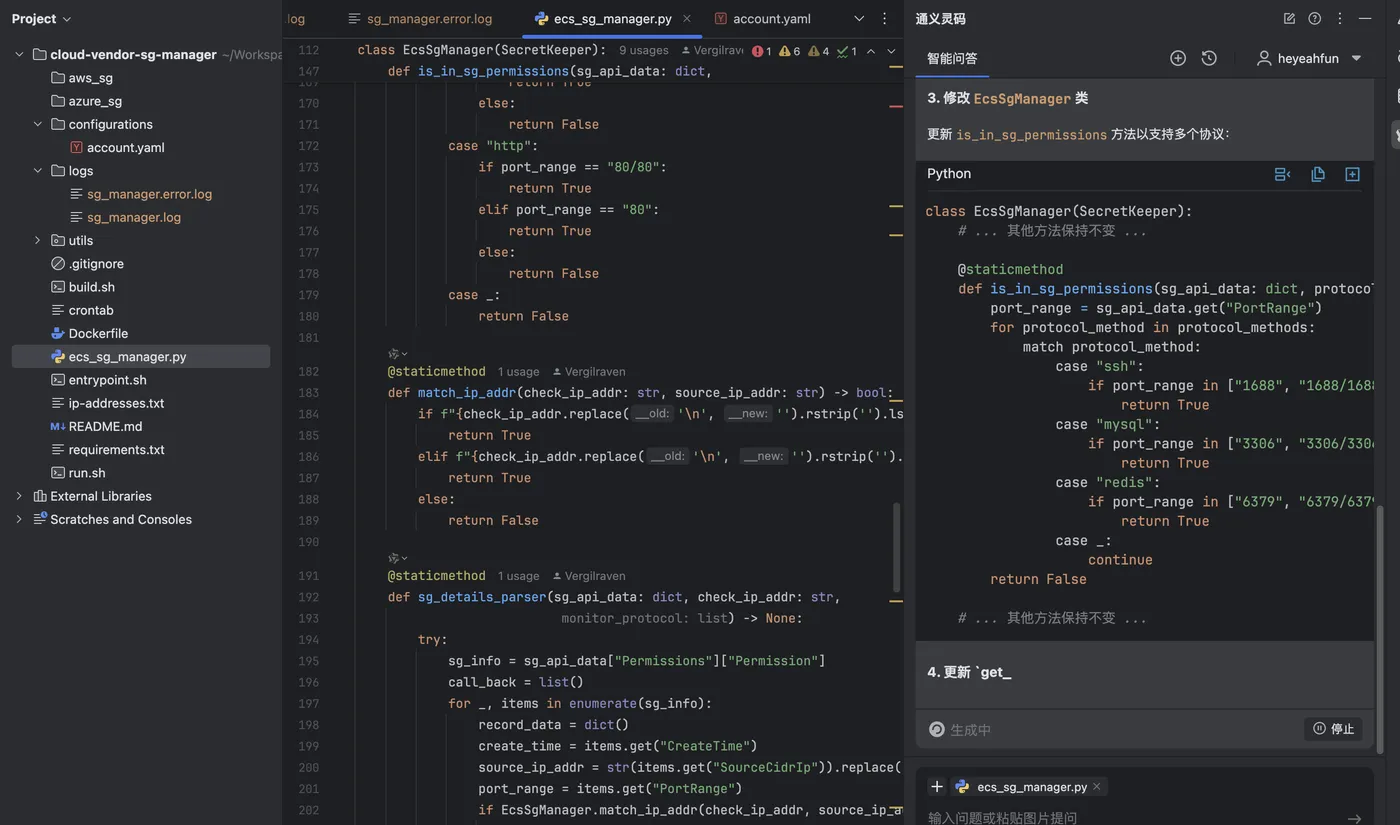Click Vergilraven author hint above sg_details_parser
This screenshot has width=1400, height=825.
click(589, 576)
